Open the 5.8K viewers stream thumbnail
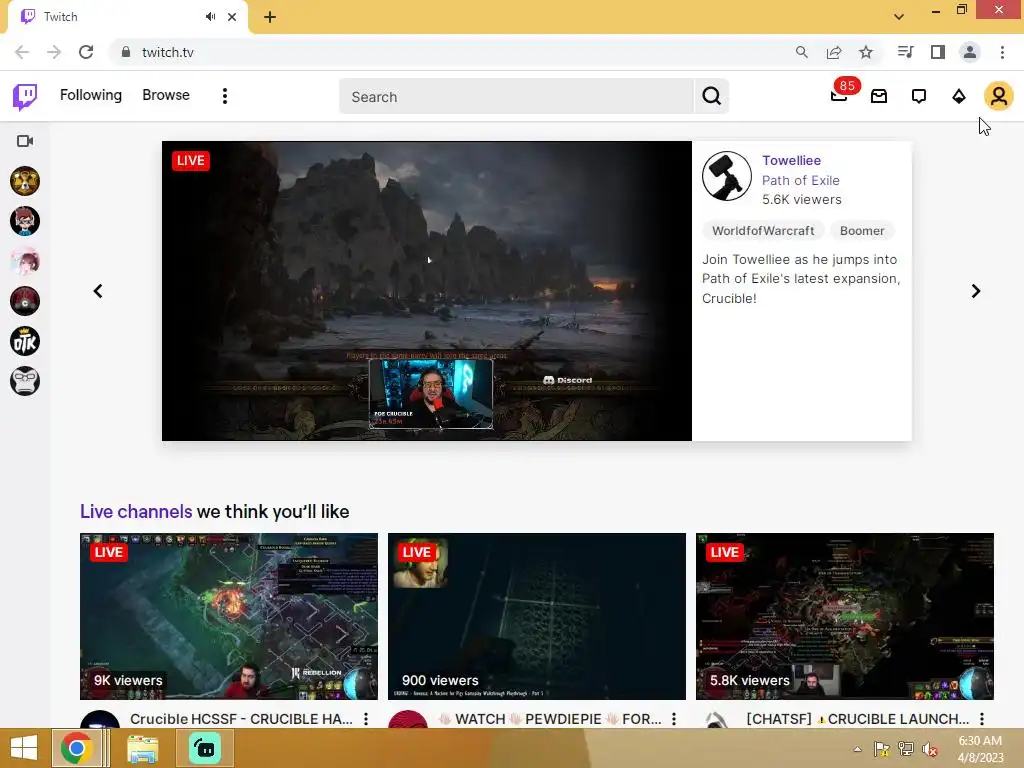Viewport: 1024px width, 768px height. tap(845, 616)
